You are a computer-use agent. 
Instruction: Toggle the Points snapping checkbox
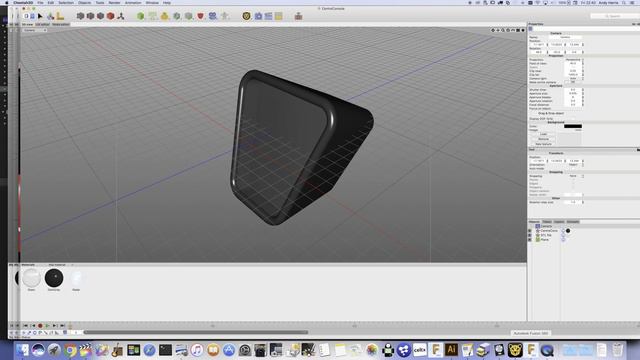[573, 180]
